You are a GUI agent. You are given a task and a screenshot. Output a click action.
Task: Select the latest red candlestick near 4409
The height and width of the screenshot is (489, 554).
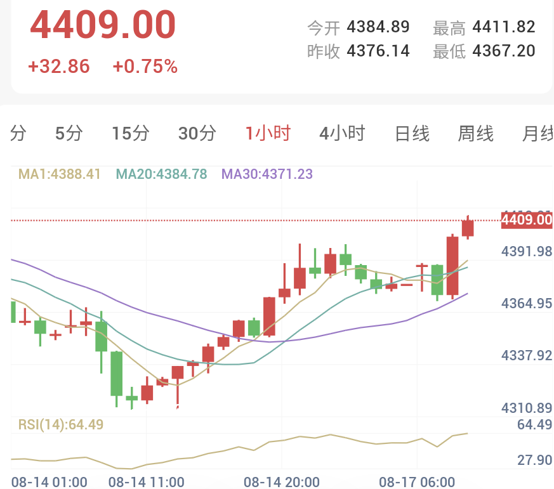point(468,228)
